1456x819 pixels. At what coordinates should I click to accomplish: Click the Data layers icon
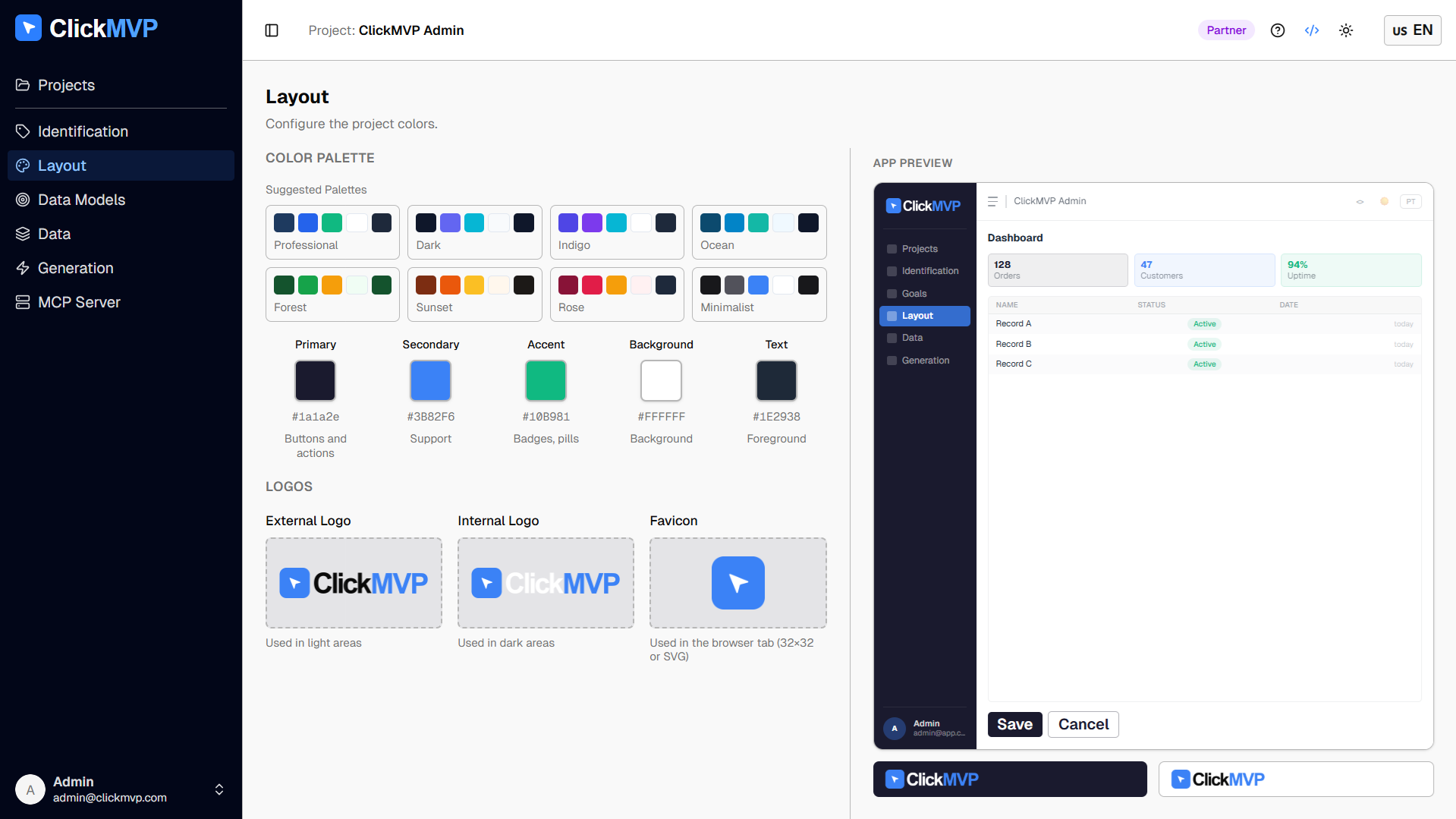pyautogui.click(x=23, y=234)
